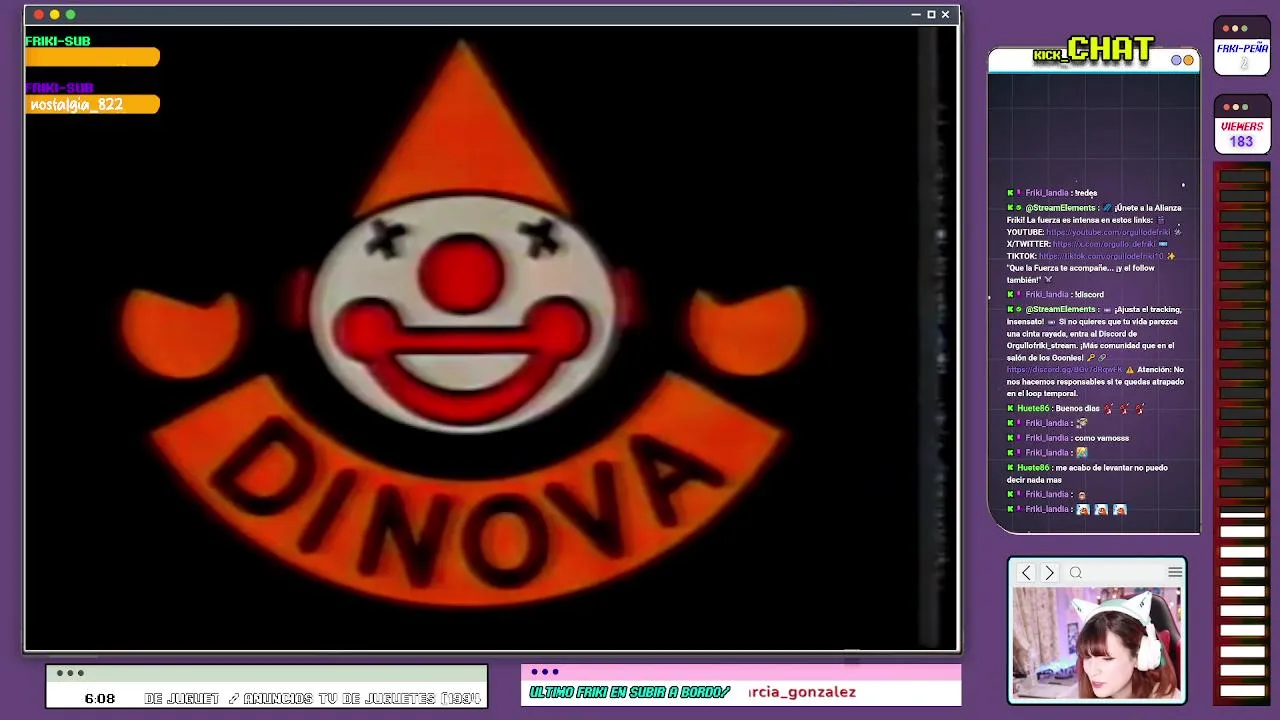
Task: Open the tiktok.com orgullodefriki10 link
Action: pos(1101,256)
